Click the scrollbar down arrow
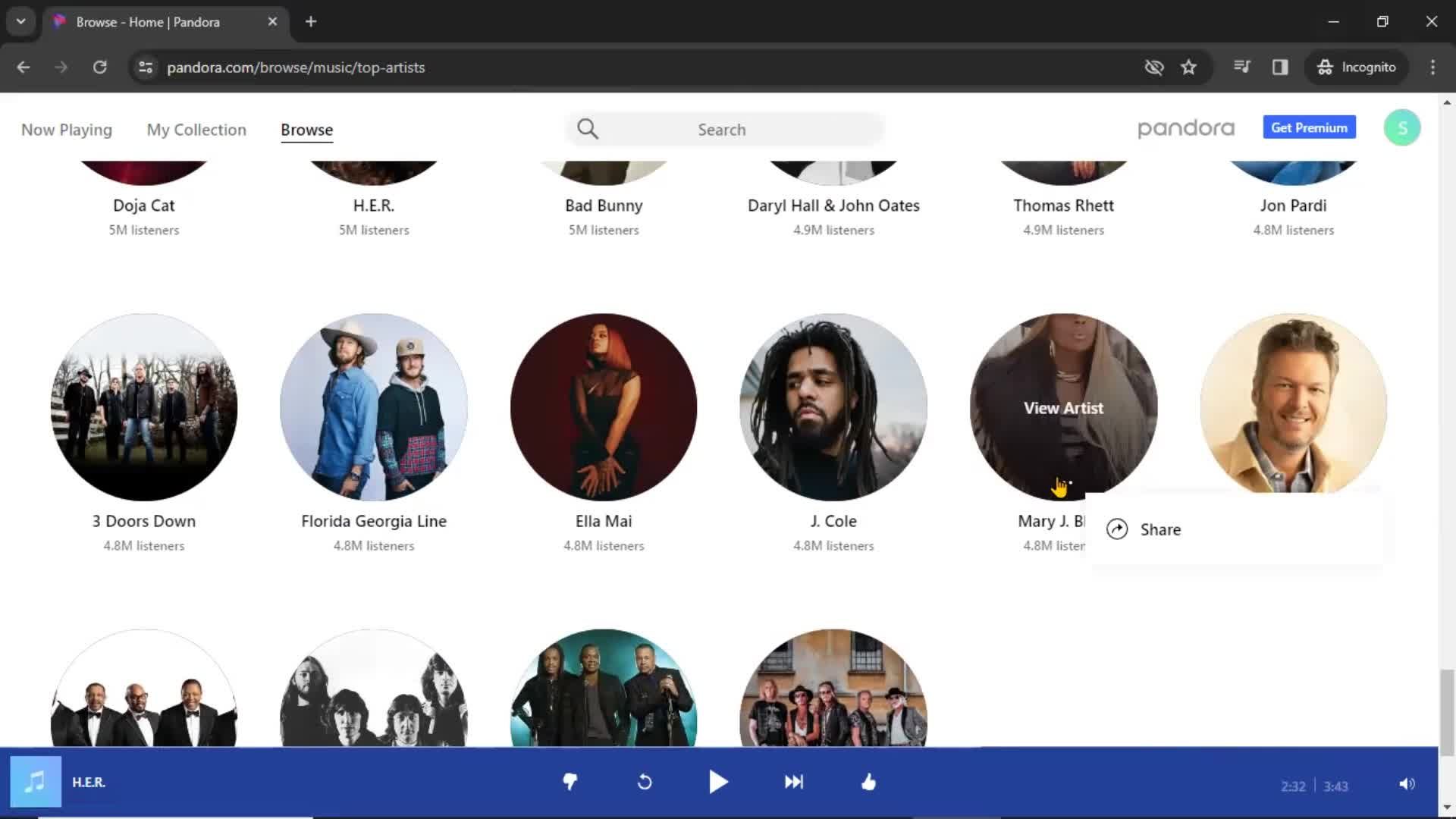This screenshot has width=1456, height=819. tap(1447, 808)
